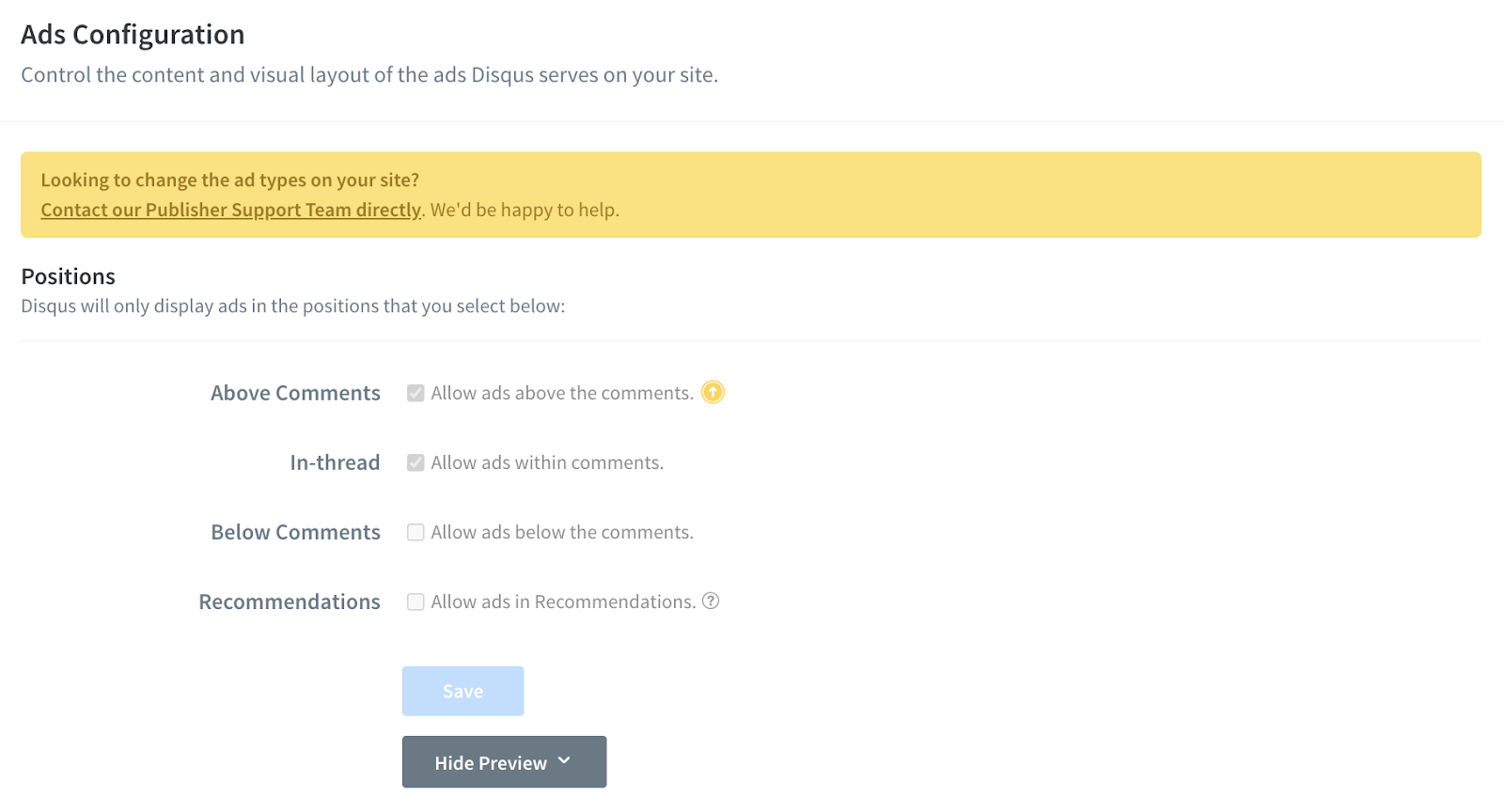This screenshot has height=812, width=1504.
Task: Select the "Above Comments" row heading
Action: click(295, 393)
